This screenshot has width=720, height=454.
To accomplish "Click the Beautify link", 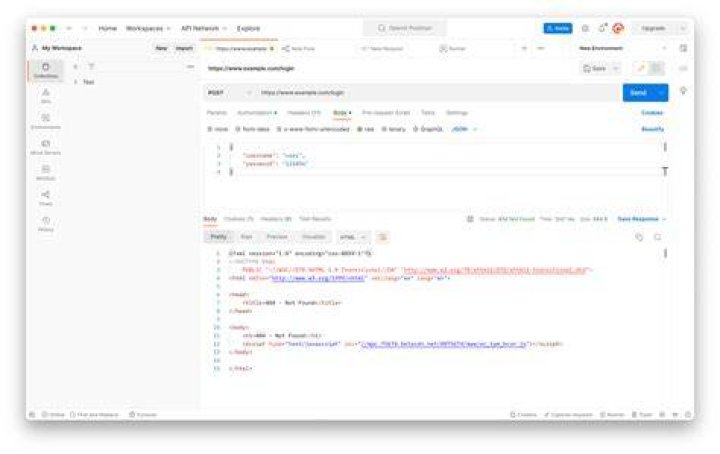I will click(x=652, y=129).
